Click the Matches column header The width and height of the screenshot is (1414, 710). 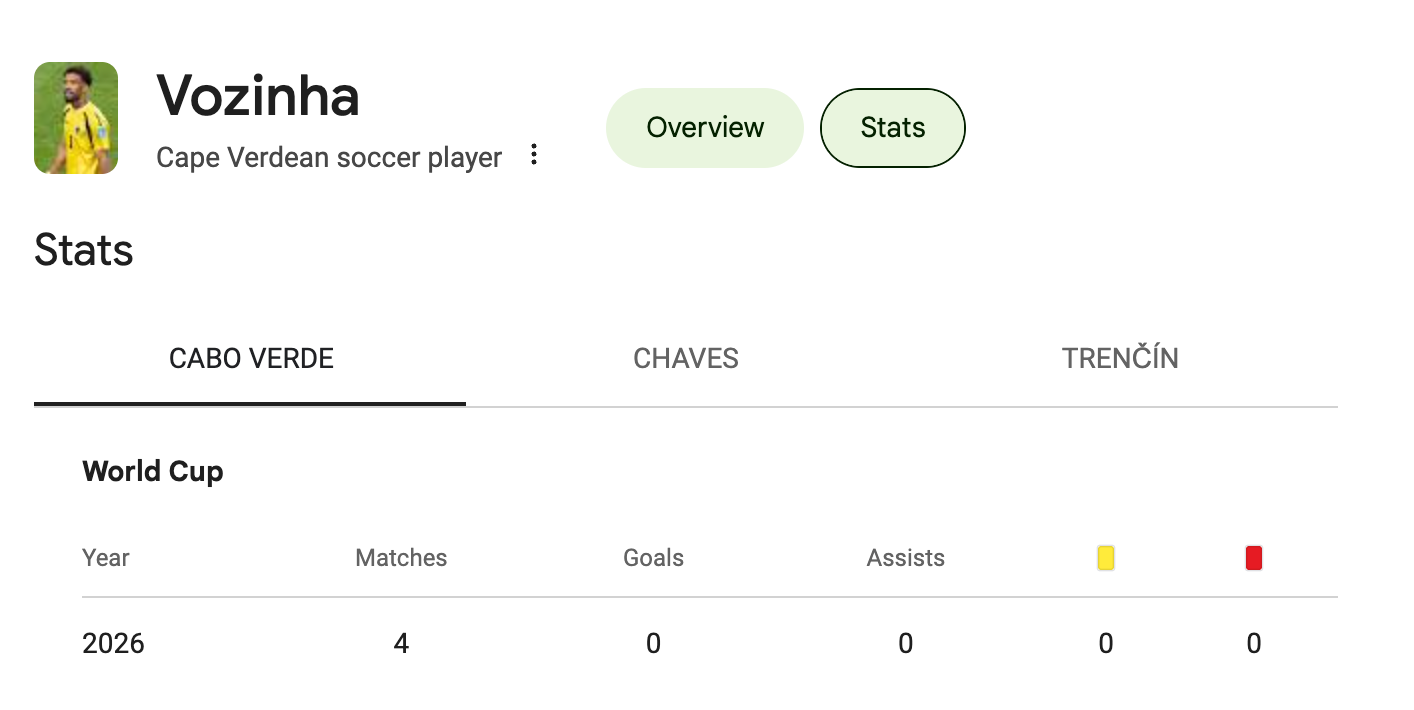point(401,558)
